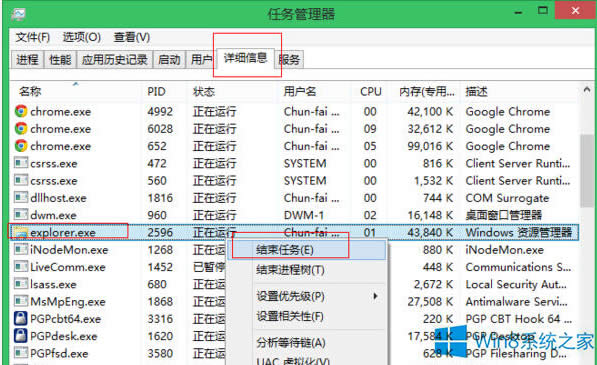Click the scrollbar up arrow
The width and height of the screenshot is (597, 365).
(x=587, y=90)
